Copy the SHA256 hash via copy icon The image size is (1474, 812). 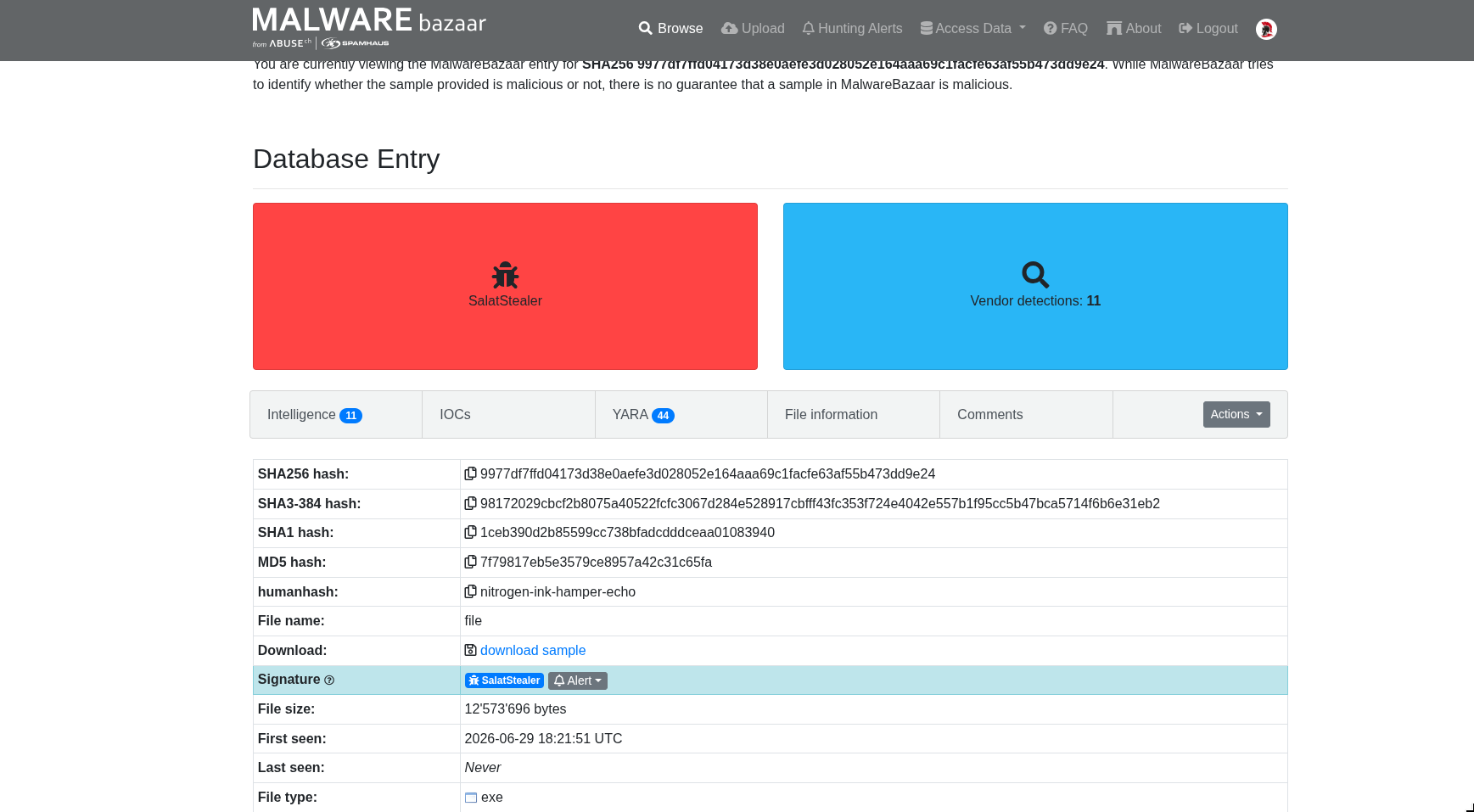470,473
